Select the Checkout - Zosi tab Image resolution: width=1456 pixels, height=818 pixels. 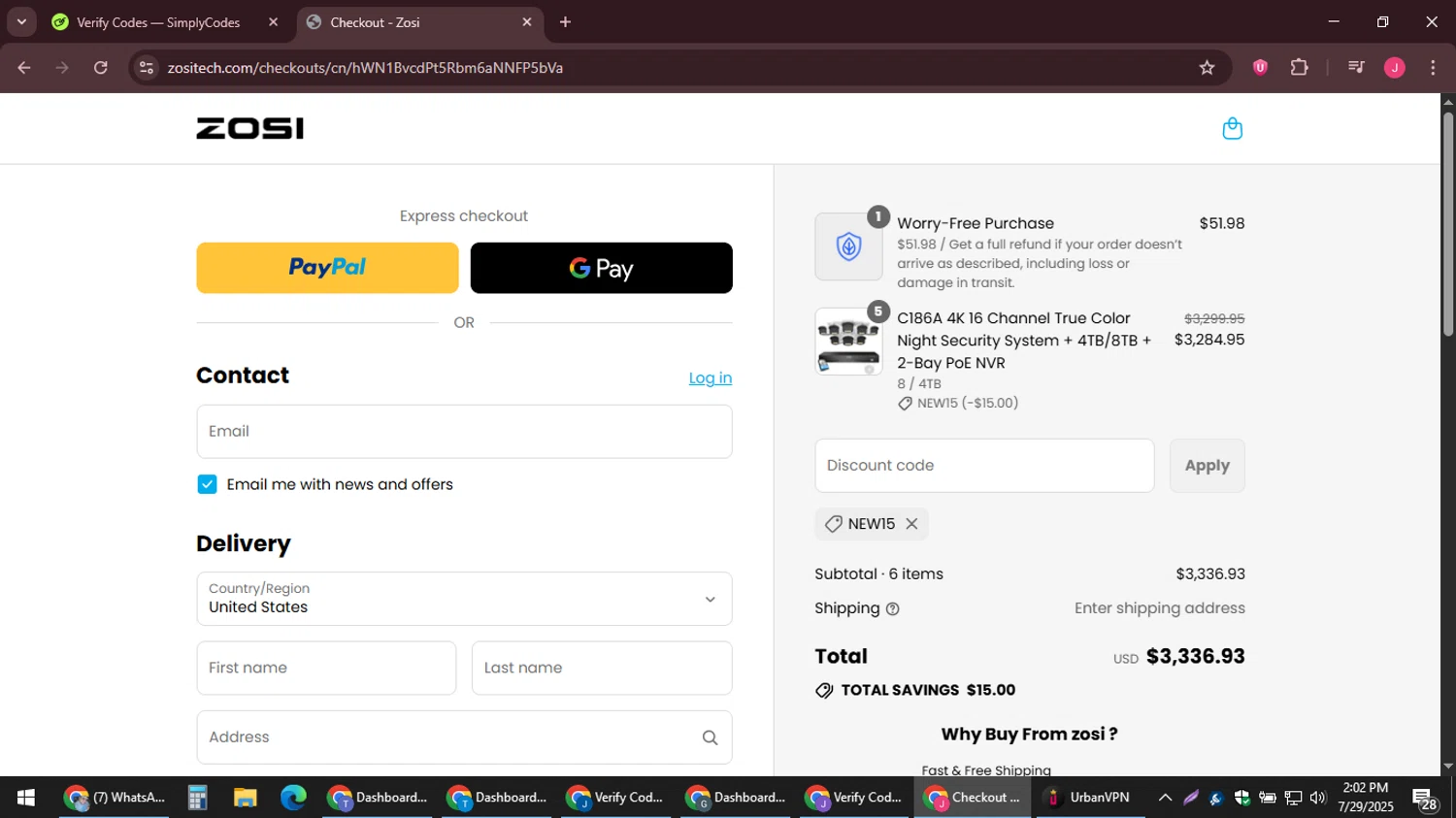click(x=417, y=22)
